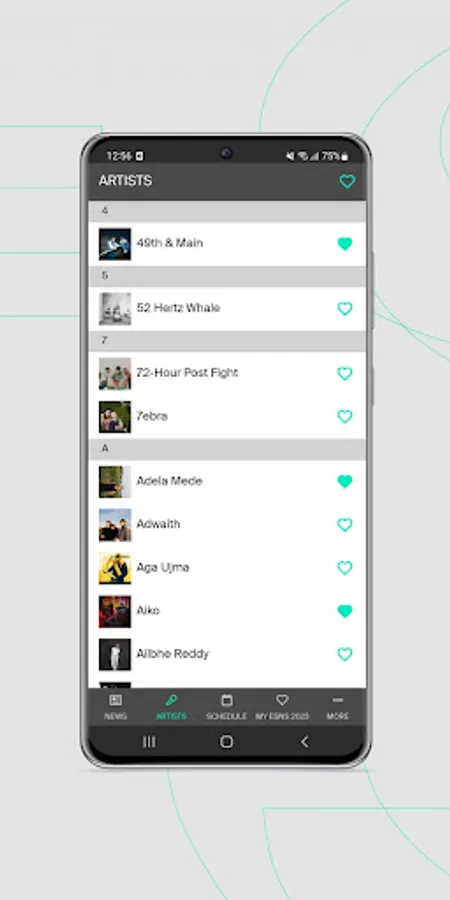Select the 72-Hour Post Fight thumbnail
The width and height of the screenshot is (450, 900).
pyautogui.click(x=115, y=374)
